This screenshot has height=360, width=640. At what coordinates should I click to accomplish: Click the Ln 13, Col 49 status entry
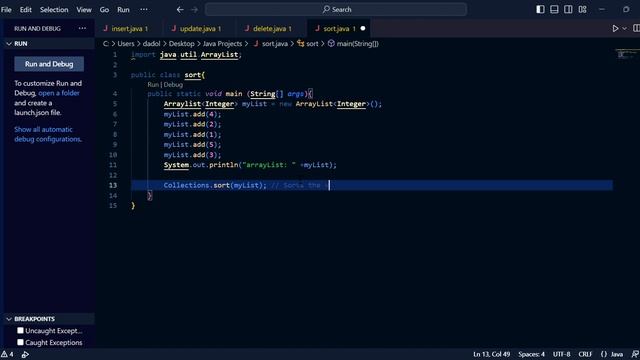coord(491,354)
